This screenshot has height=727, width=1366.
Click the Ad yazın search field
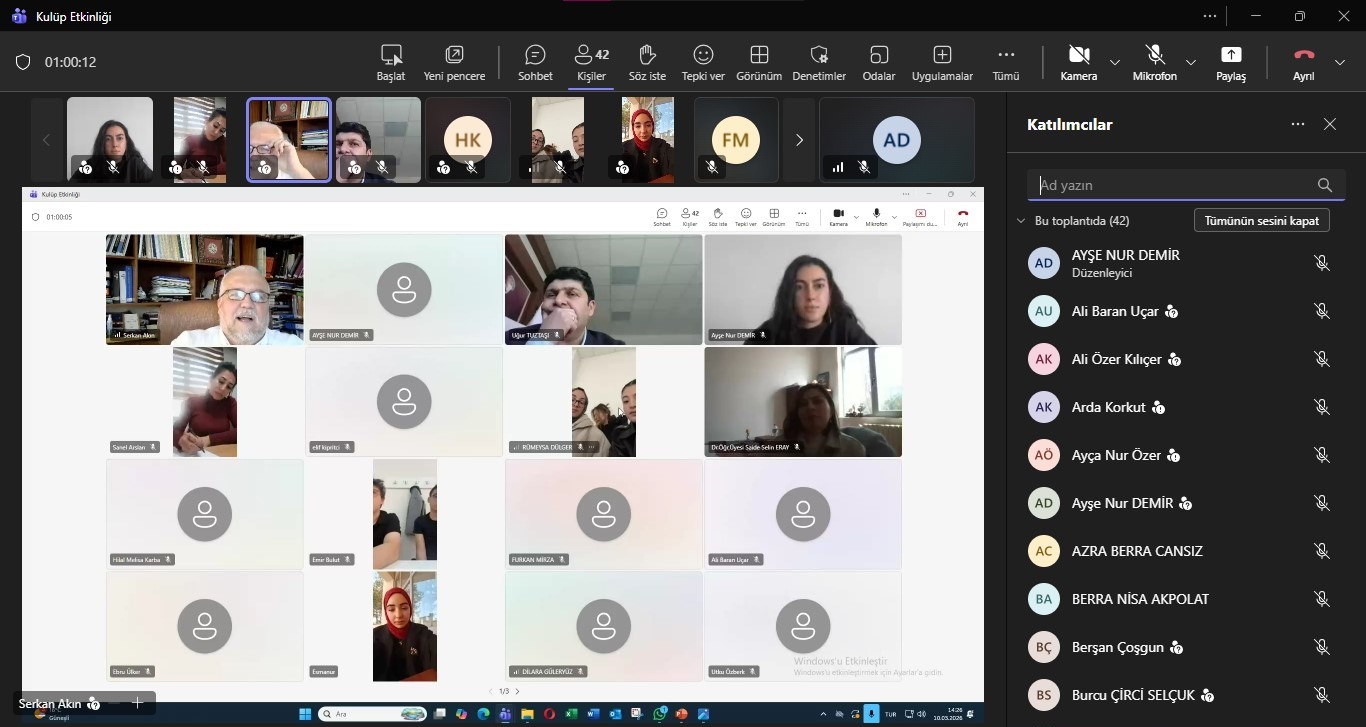(x=1175, y=185)
